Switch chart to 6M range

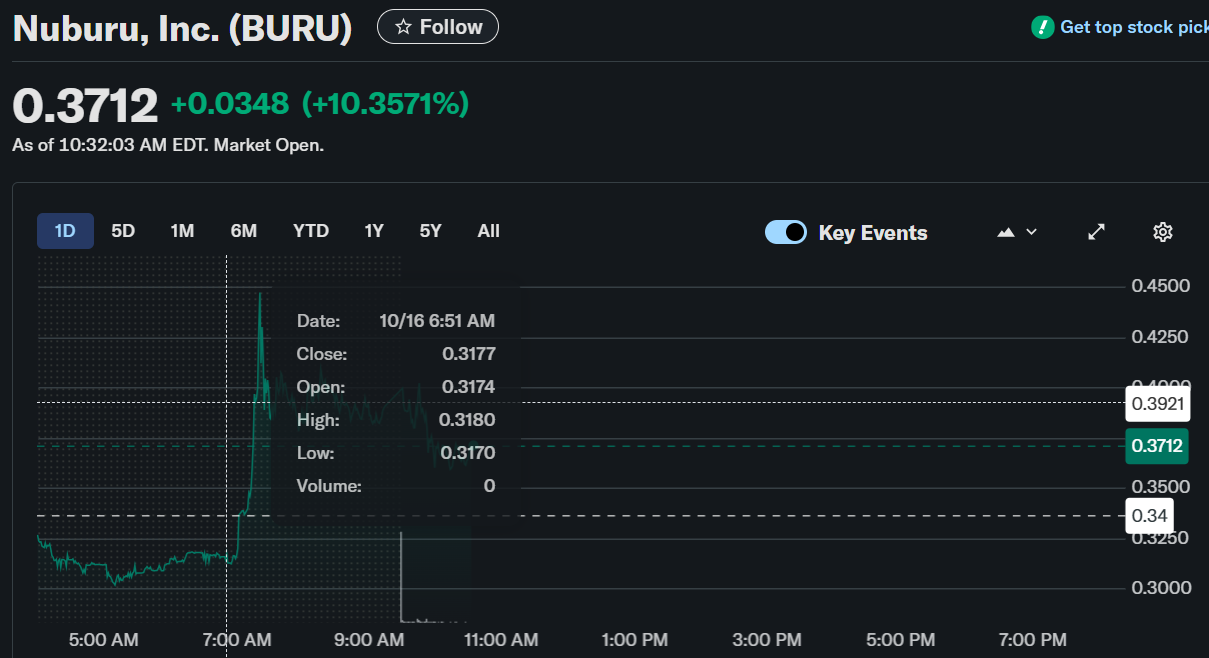tap(244, 231)
